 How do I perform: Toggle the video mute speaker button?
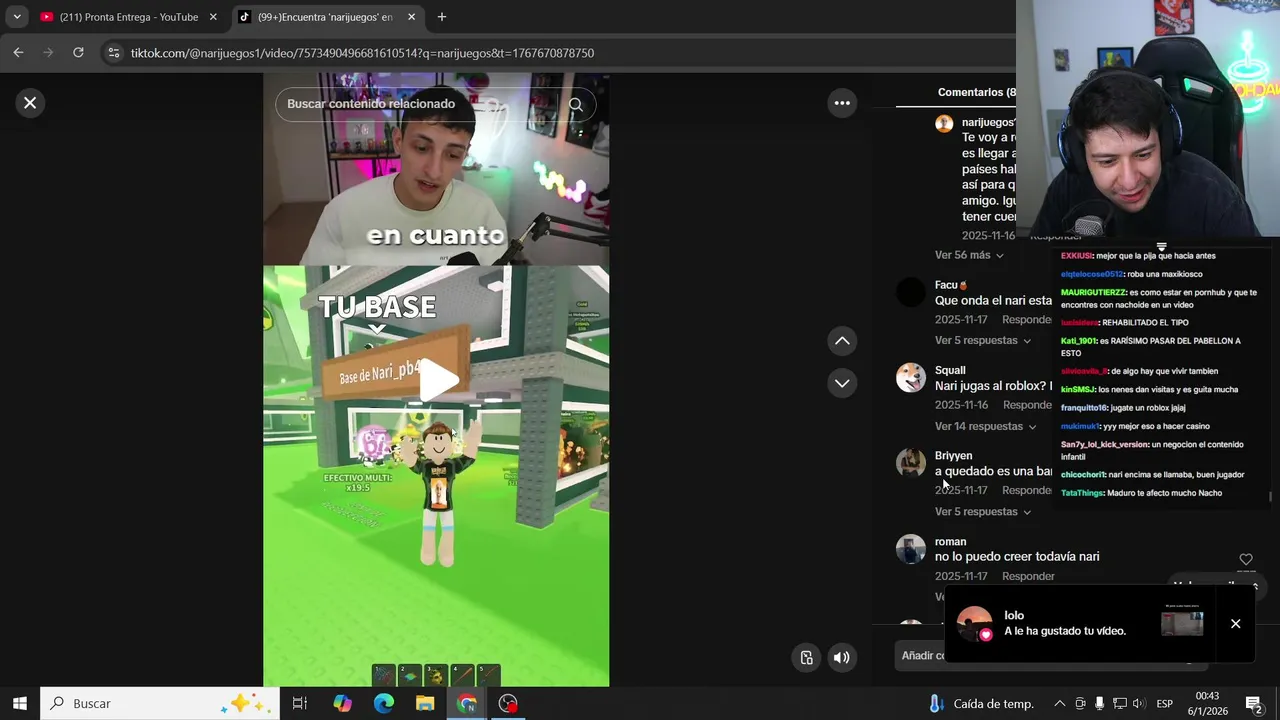841,657
